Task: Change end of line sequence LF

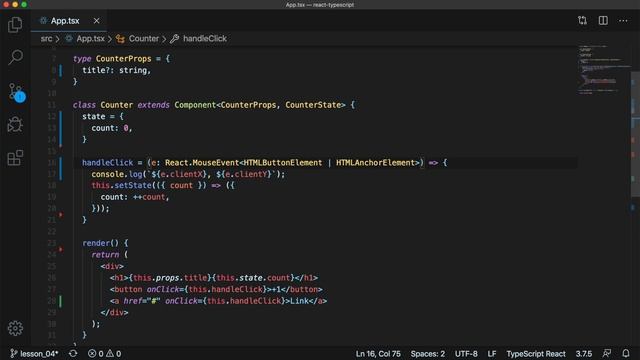Action: tap(492, 353)
